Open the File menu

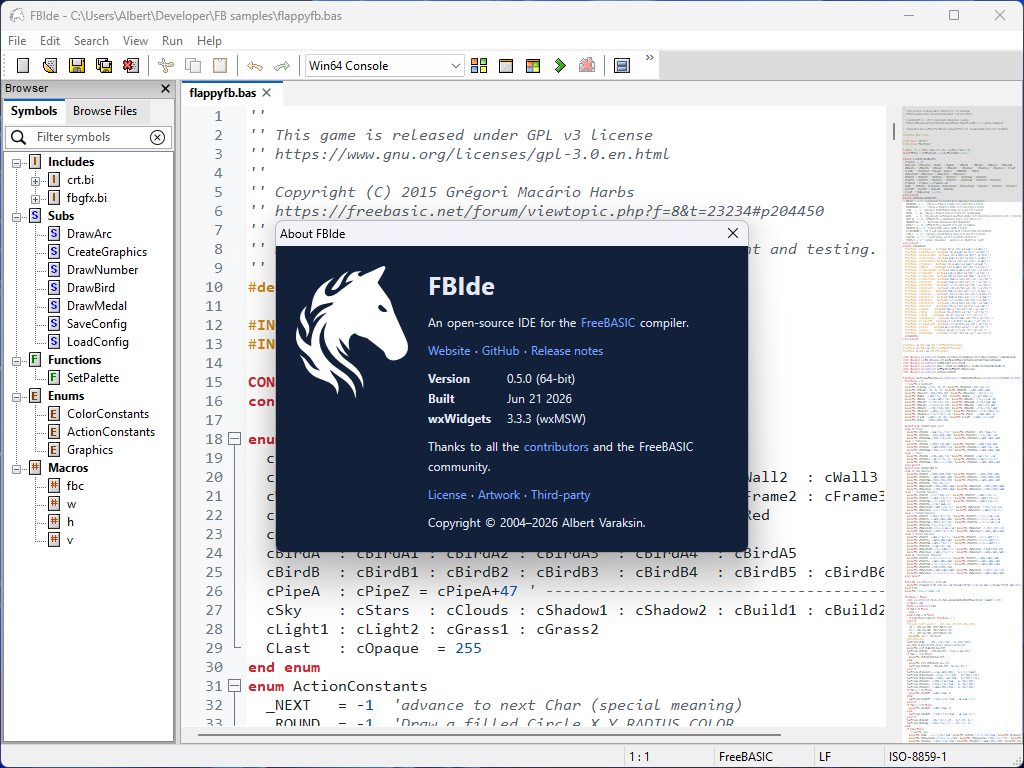click(17, 40)
